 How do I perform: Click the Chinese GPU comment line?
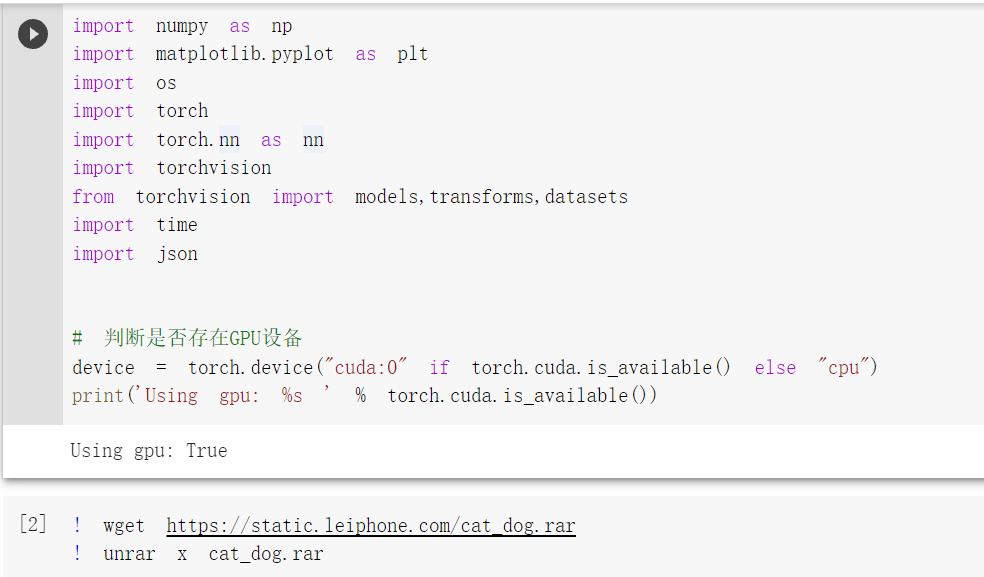[x=187, y=338]
